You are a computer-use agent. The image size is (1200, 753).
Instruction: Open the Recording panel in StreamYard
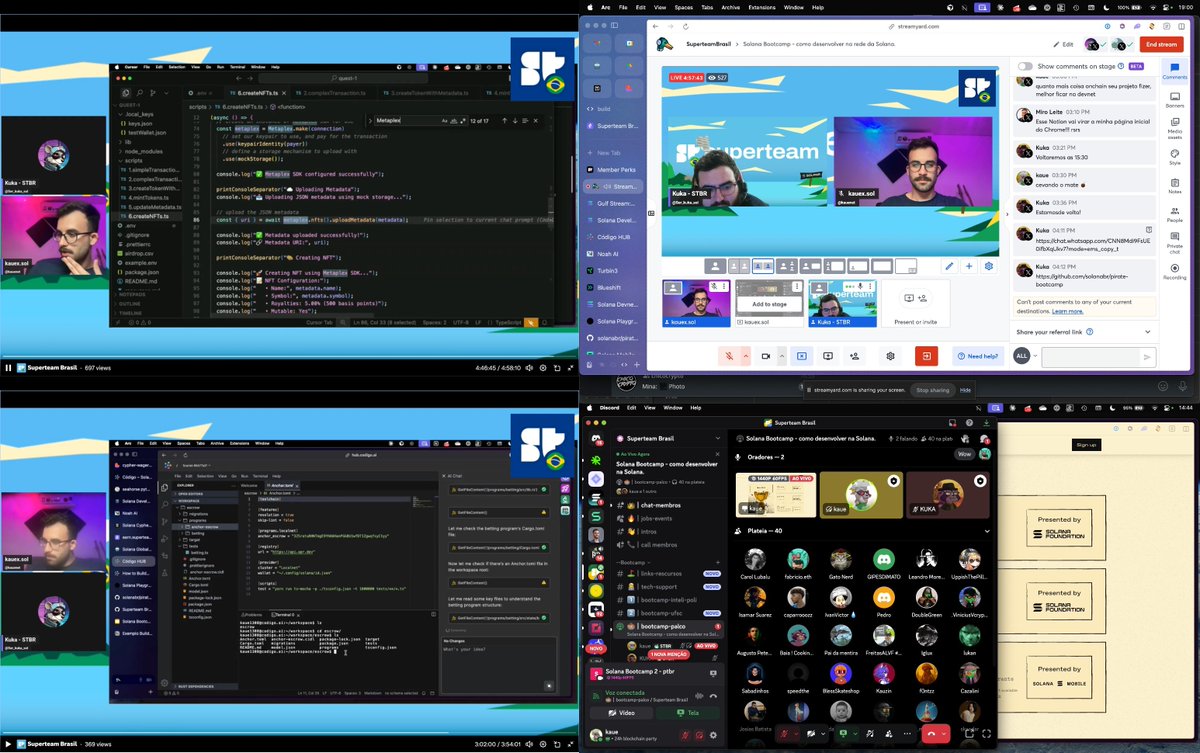[x=1175, y=271]
